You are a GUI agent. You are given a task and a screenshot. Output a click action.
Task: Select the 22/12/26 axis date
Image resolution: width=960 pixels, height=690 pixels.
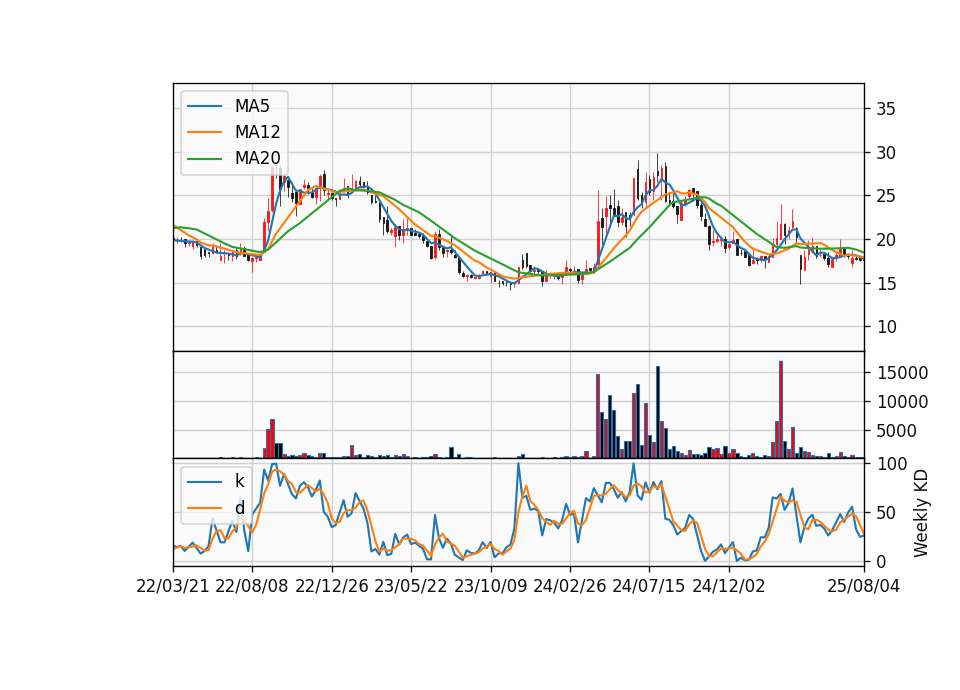coord(332,586)
